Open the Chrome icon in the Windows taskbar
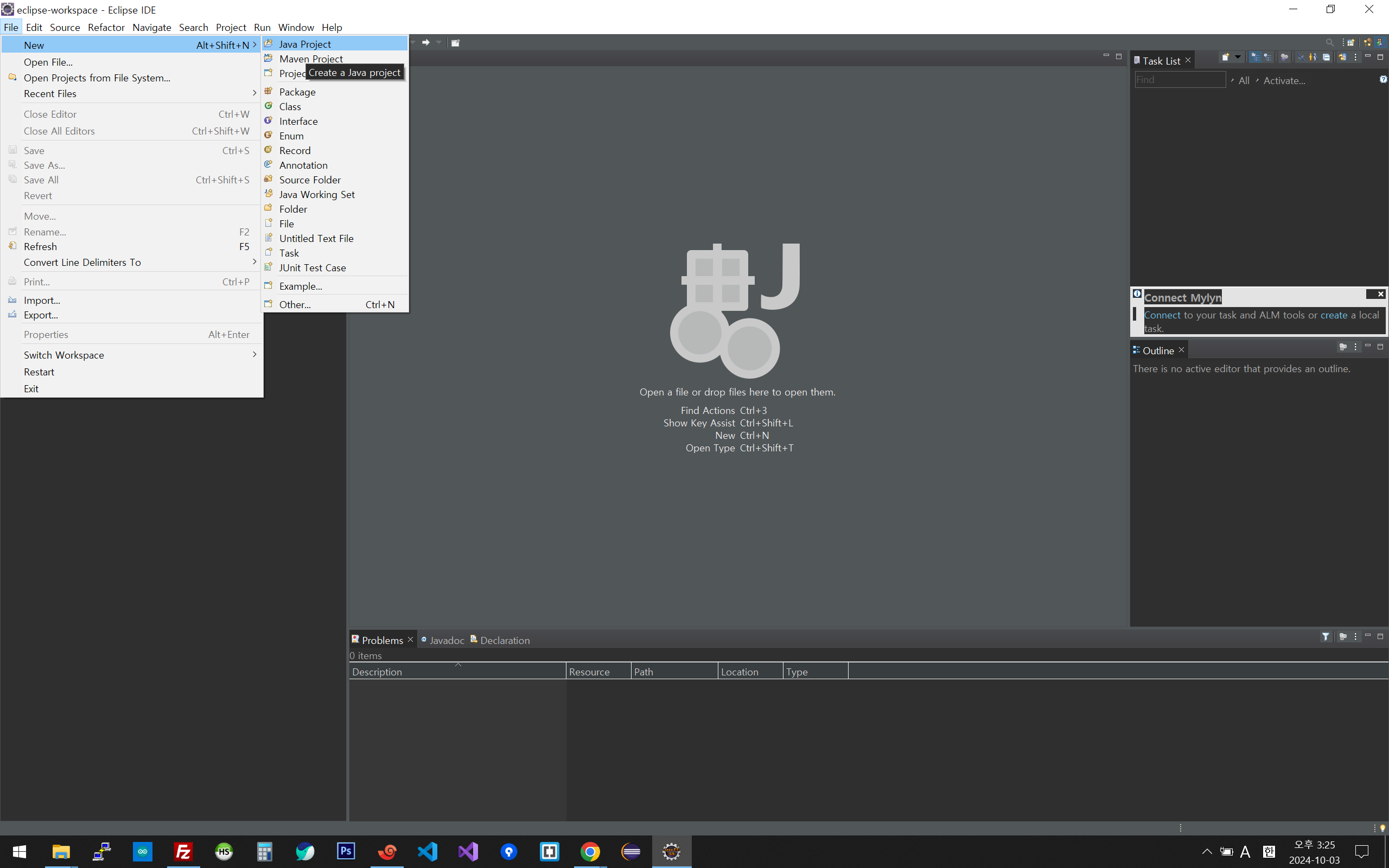 coord(590,851)
